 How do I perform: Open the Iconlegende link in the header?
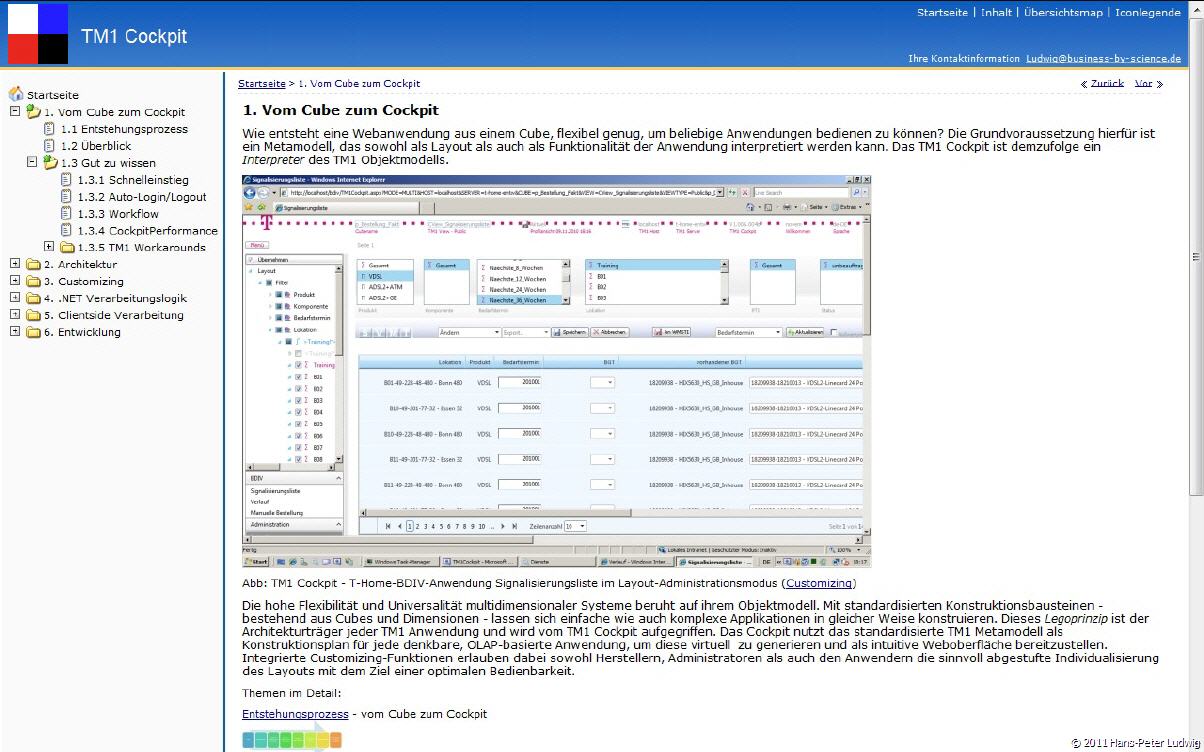point(1148,13)
